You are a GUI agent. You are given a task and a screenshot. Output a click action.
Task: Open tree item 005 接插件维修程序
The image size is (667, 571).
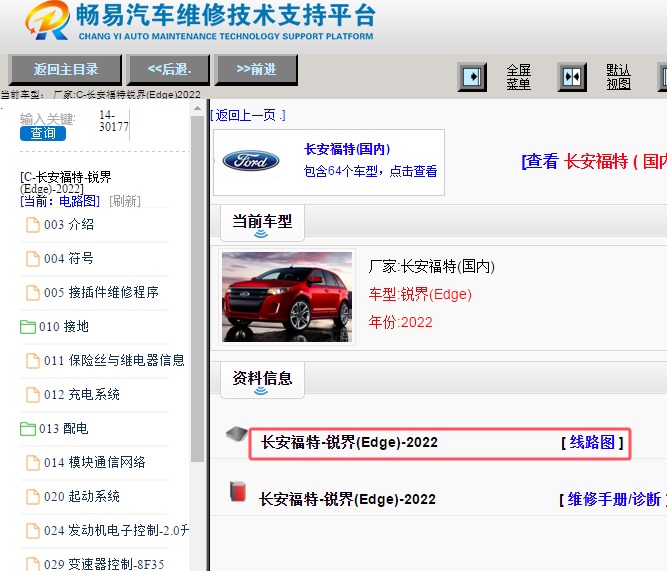(101, 292)
